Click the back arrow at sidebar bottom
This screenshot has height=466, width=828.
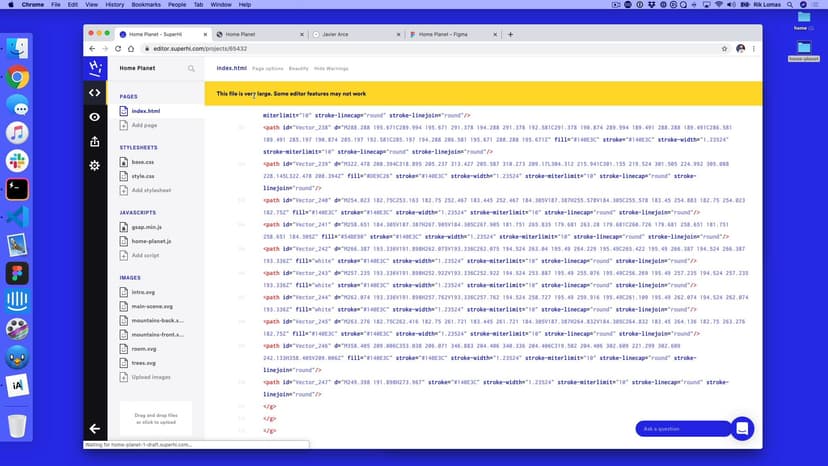pyautogui.click(x=94, y=429)
